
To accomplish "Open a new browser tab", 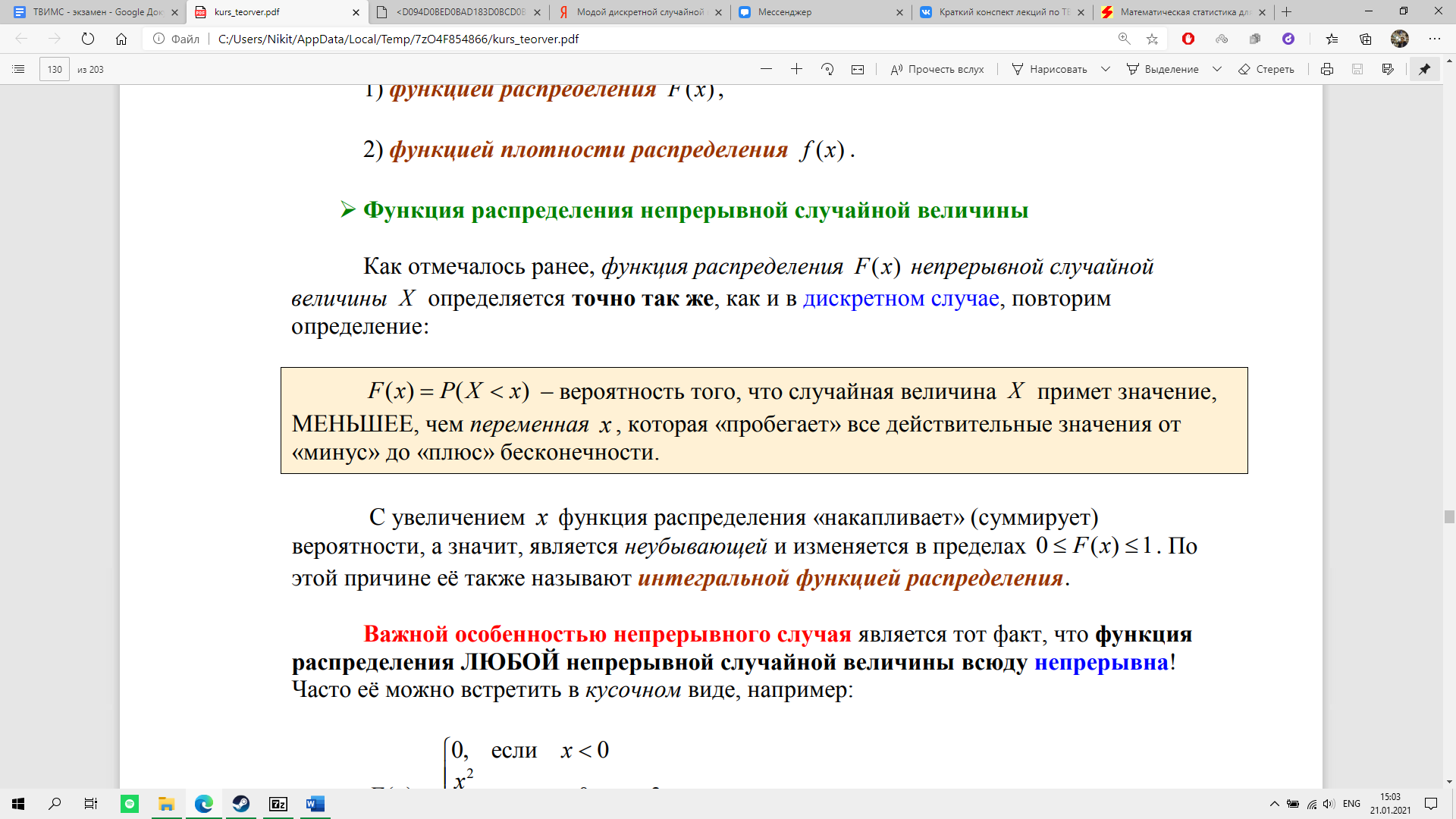I will [1286, 12].
